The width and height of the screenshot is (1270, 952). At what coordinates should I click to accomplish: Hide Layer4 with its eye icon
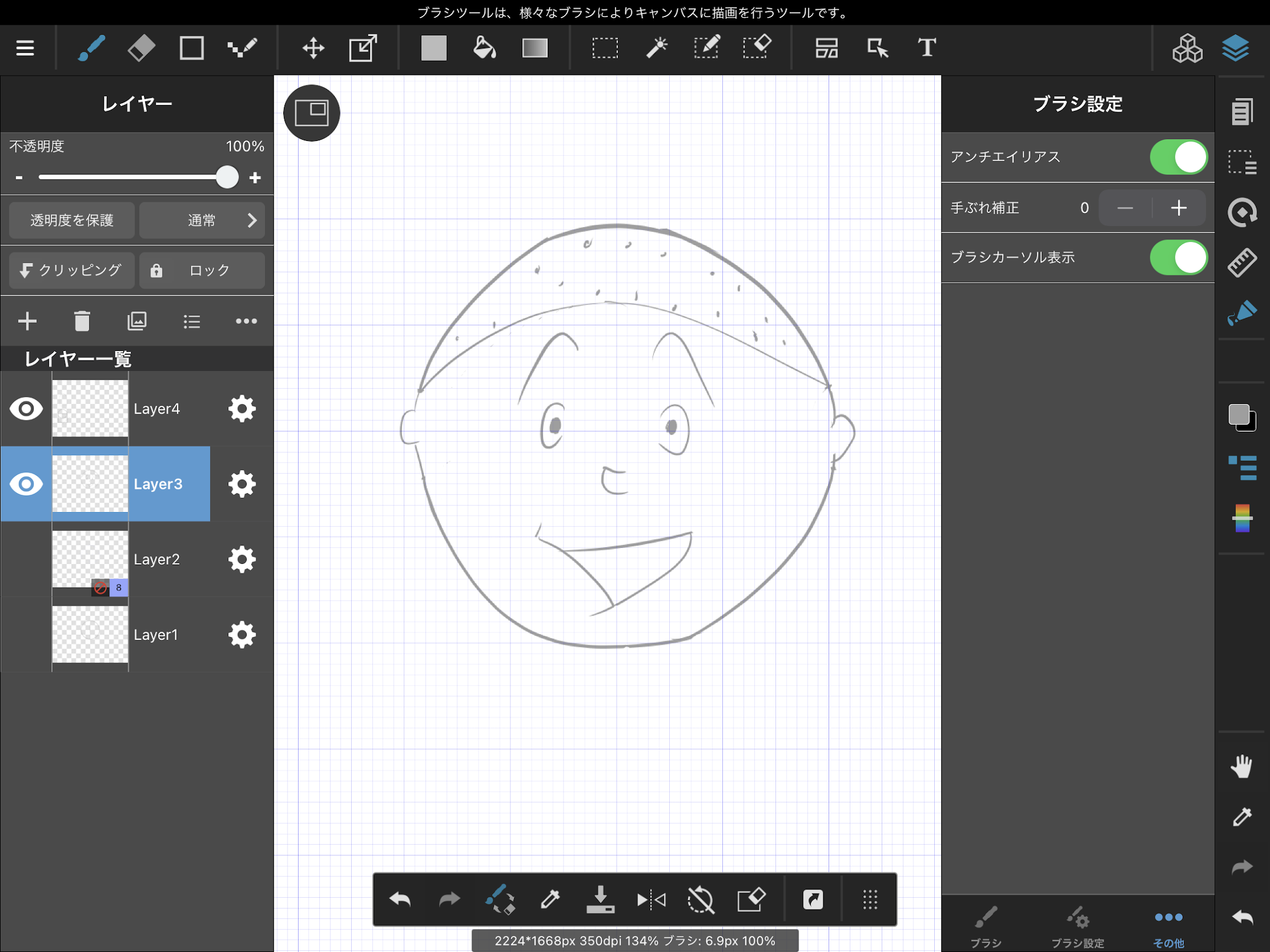(26, 409)
